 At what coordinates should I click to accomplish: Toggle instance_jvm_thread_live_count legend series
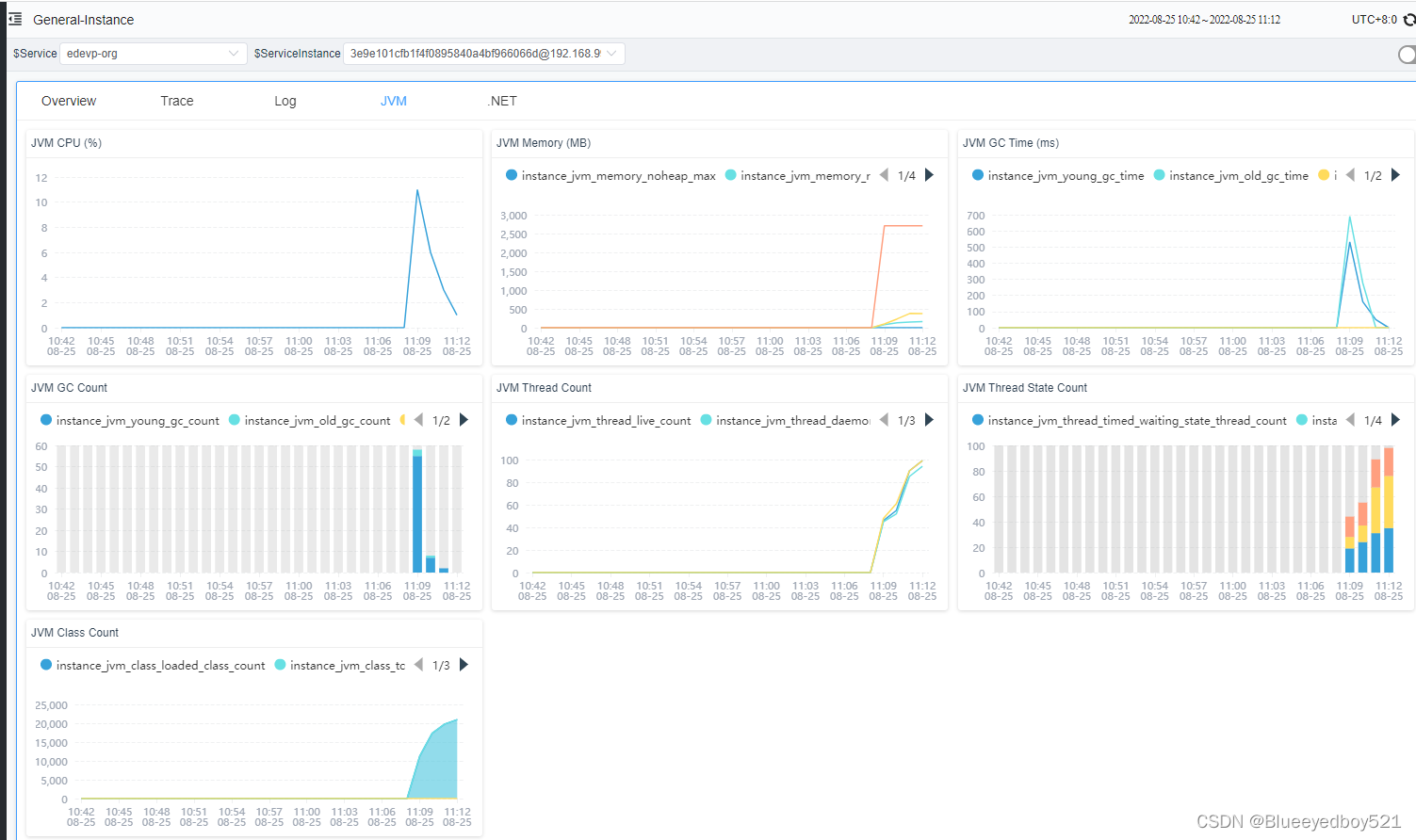[598, 420]
